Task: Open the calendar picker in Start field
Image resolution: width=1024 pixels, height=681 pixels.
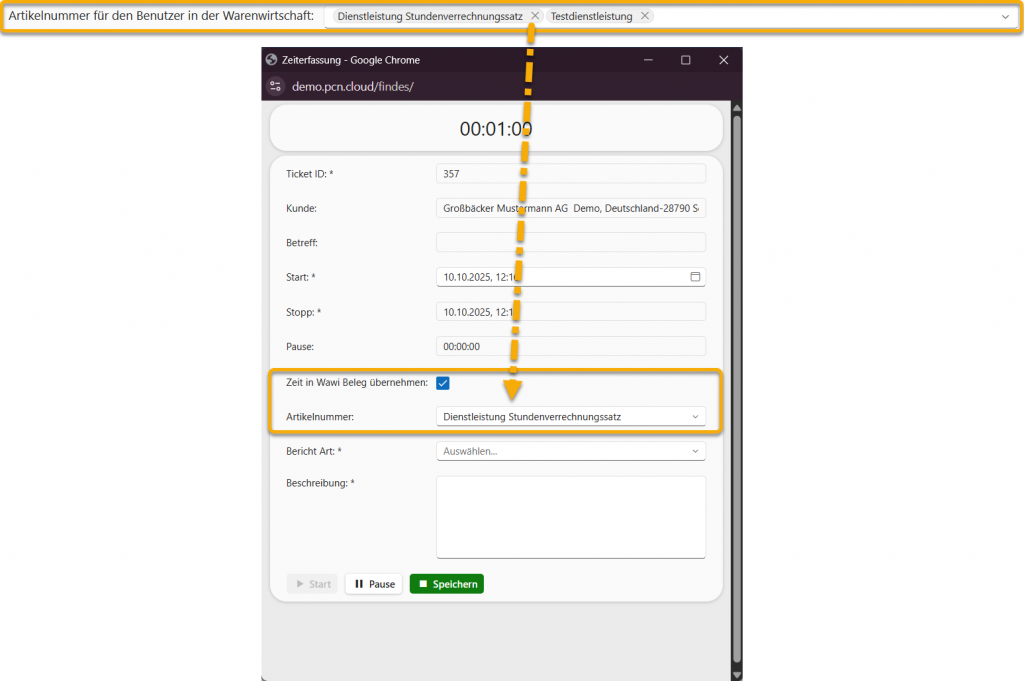Action: click(695, 277)
